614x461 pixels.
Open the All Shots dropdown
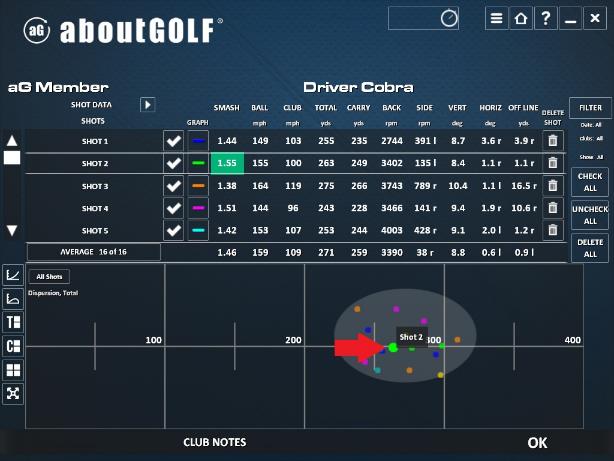coord(49,277)
